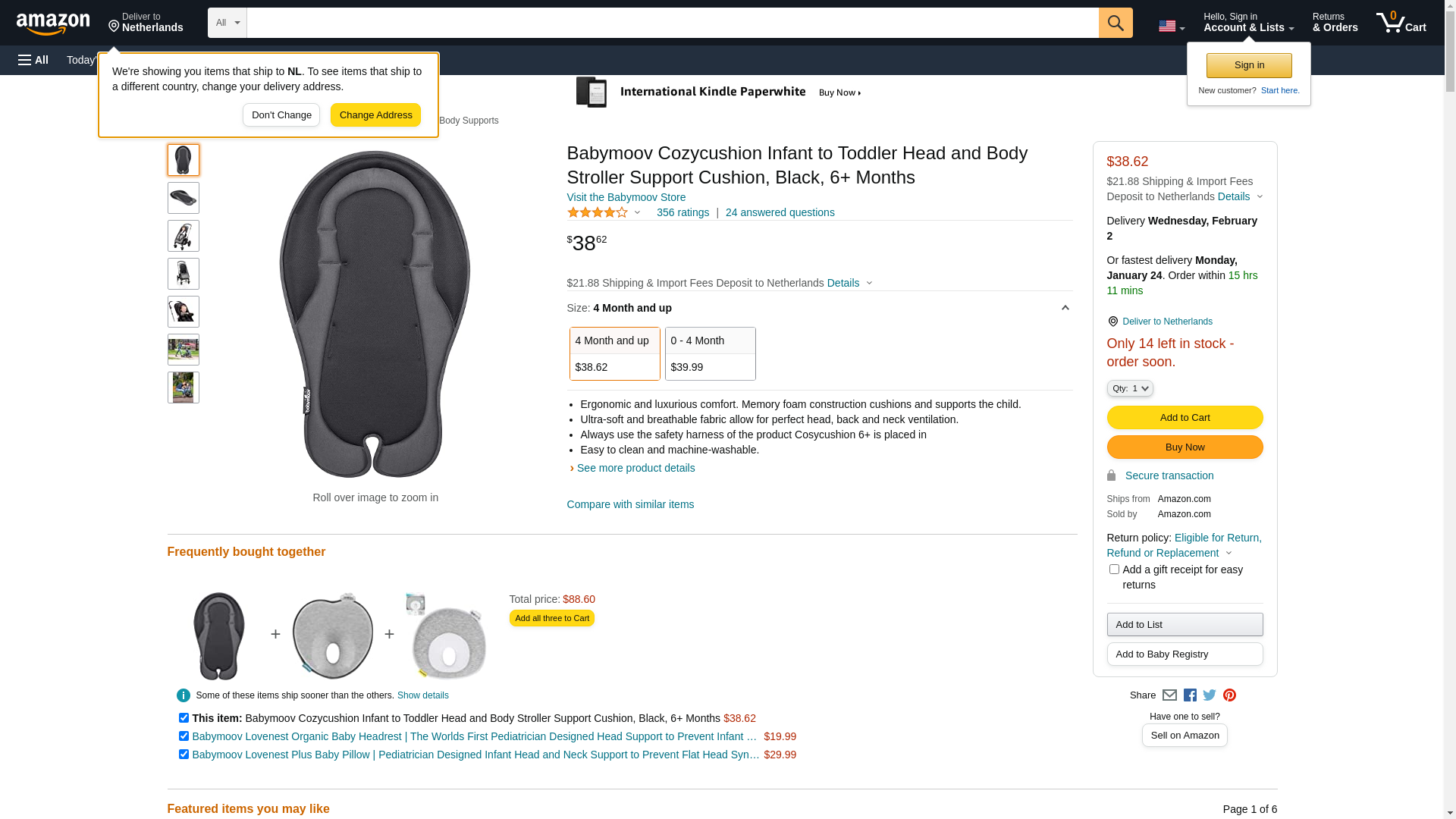Click the Add to Cart button
Viewport: 1456px width, 819px height.
(x=1185, y=418)
